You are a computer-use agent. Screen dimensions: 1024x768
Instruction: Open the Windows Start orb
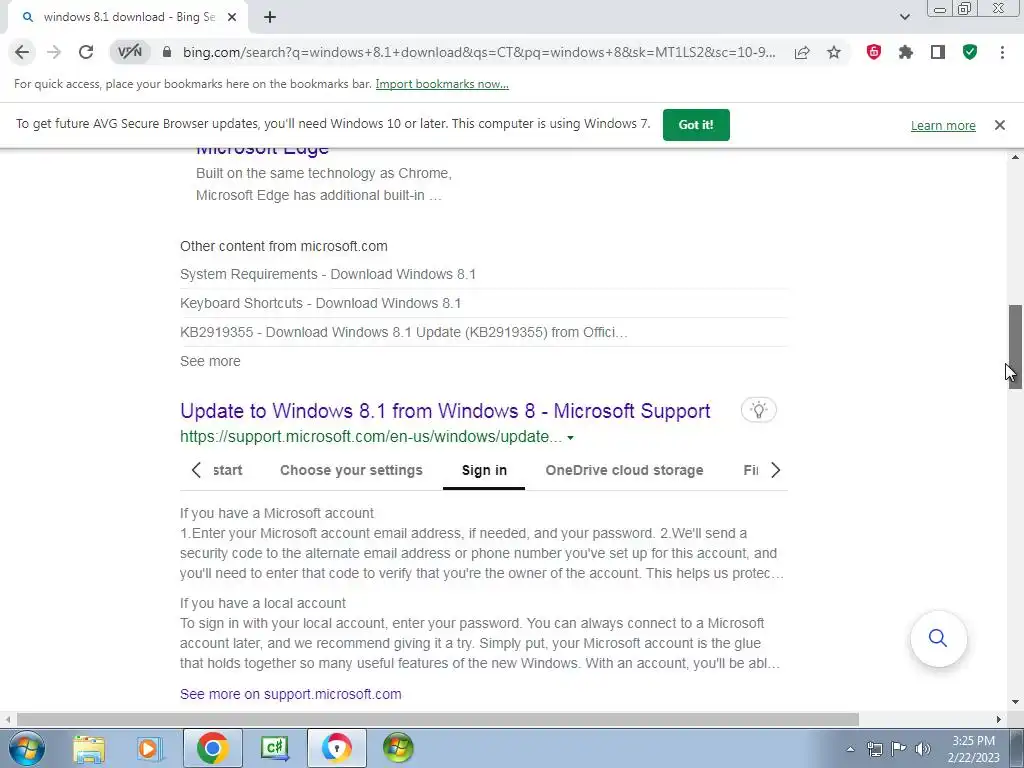[26, 748]
